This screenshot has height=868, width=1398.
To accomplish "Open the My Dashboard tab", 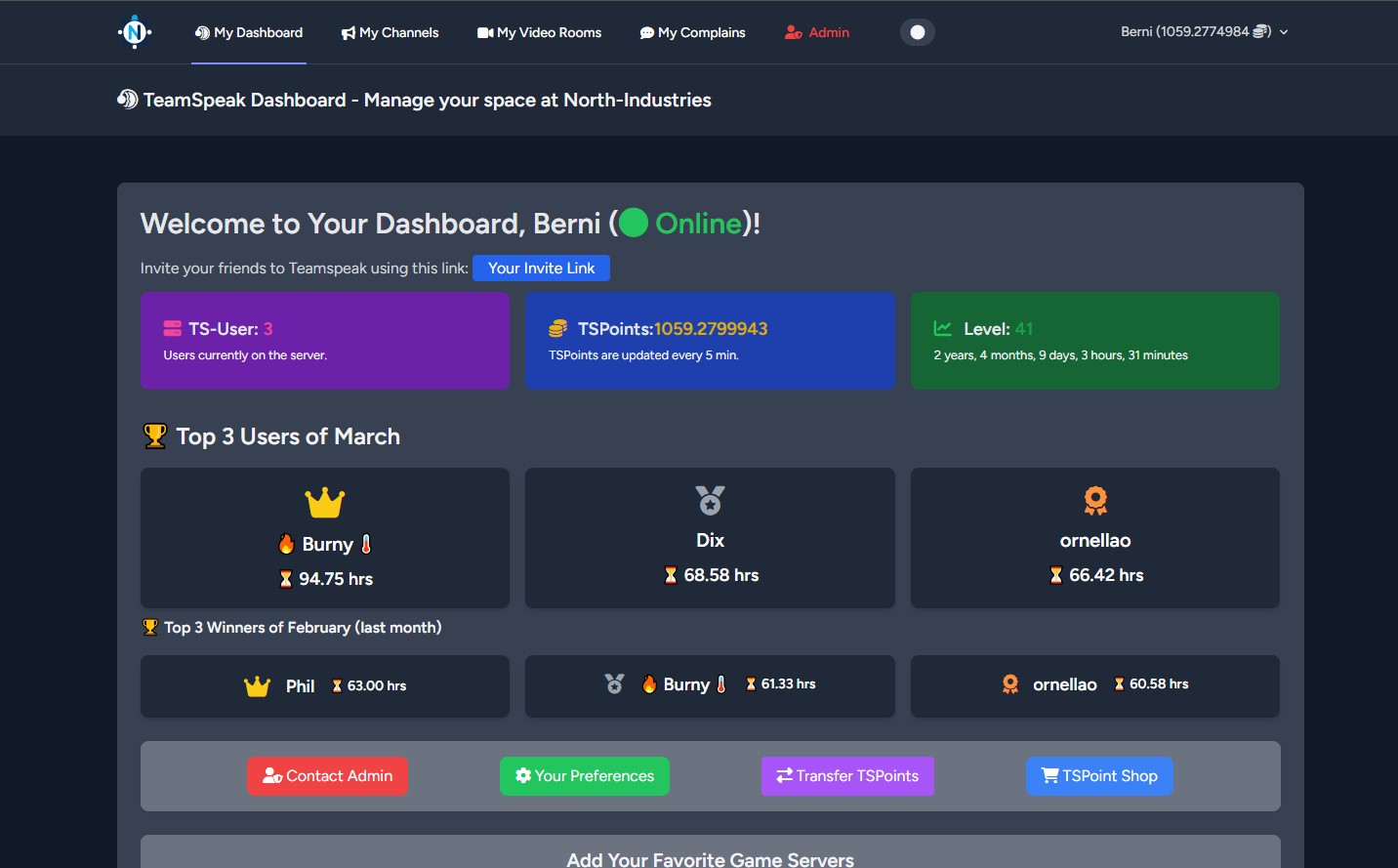I will [x=249, y=32].
